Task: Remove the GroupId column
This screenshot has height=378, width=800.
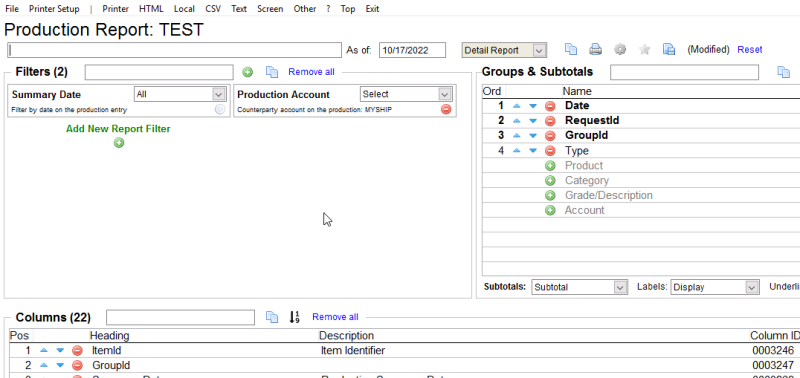Action: click(x=77, y=365)
